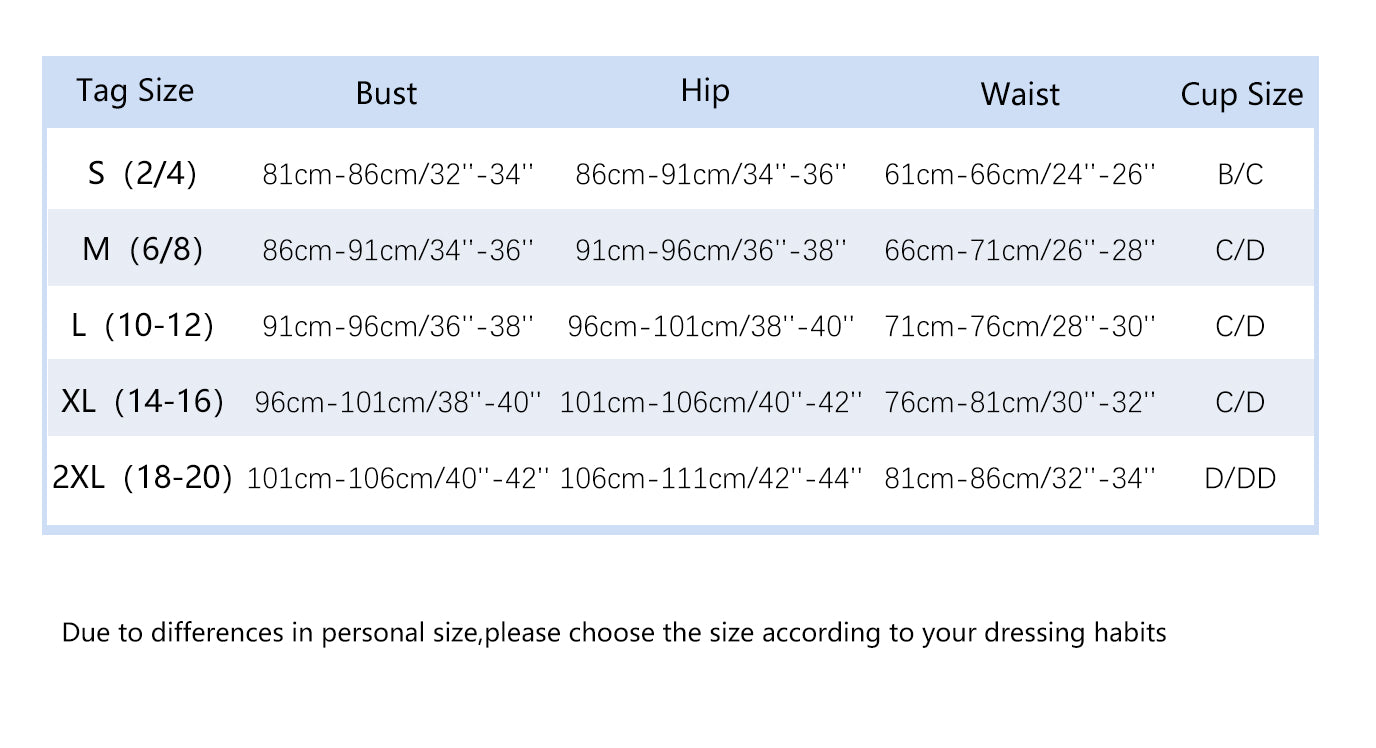
Task: Click the Cup Size column header
Action: (1242, 95)
